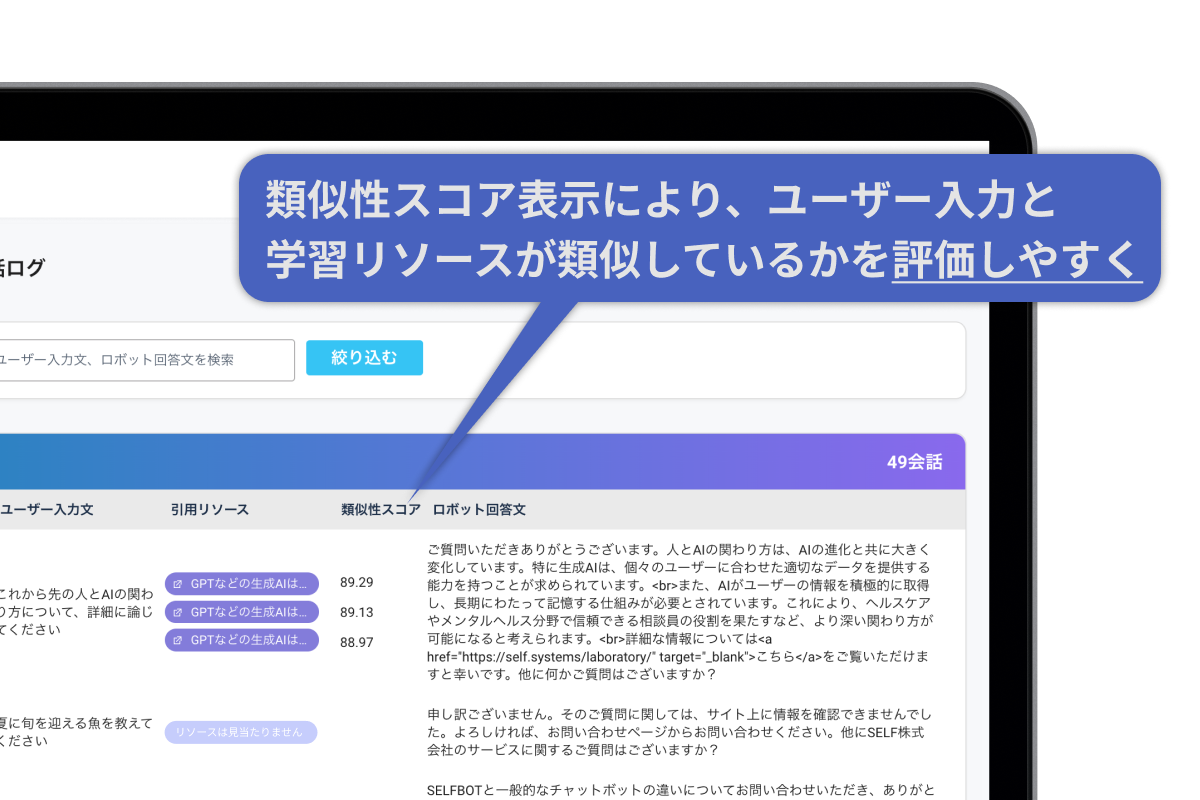The image size is (1200, 800).
Task: Open the robot answer starting with ご質問いただきありがとうございます
Action: (679, 611)
